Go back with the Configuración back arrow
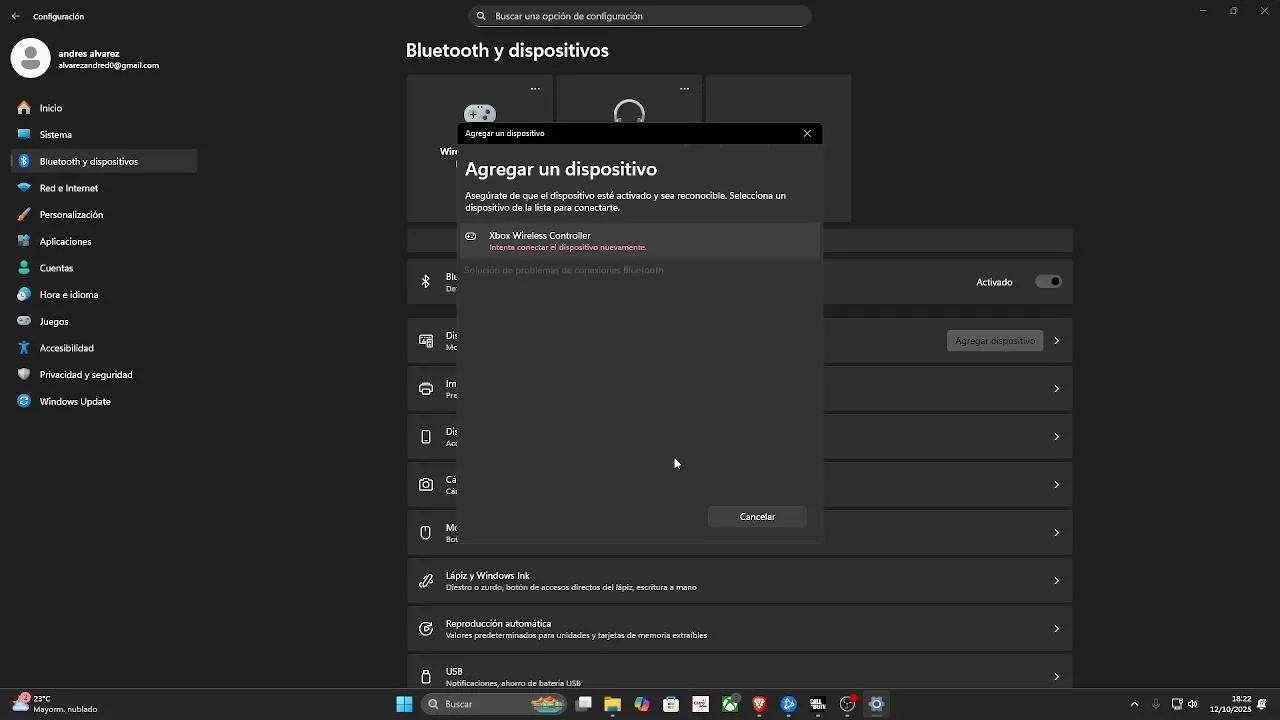Image resolution: width=1280 pixels, height=720 pixels. (x=15, y=16)
